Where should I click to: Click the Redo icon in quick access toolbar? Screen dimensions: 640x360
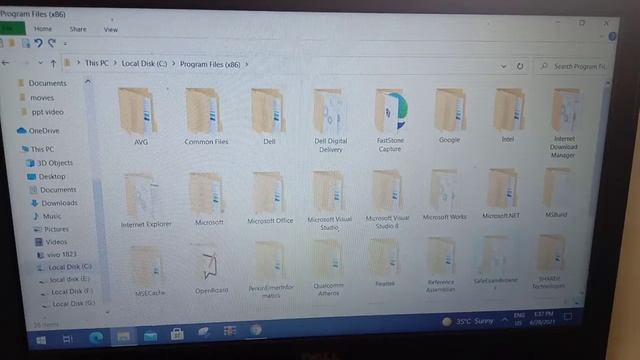[52, 43]
